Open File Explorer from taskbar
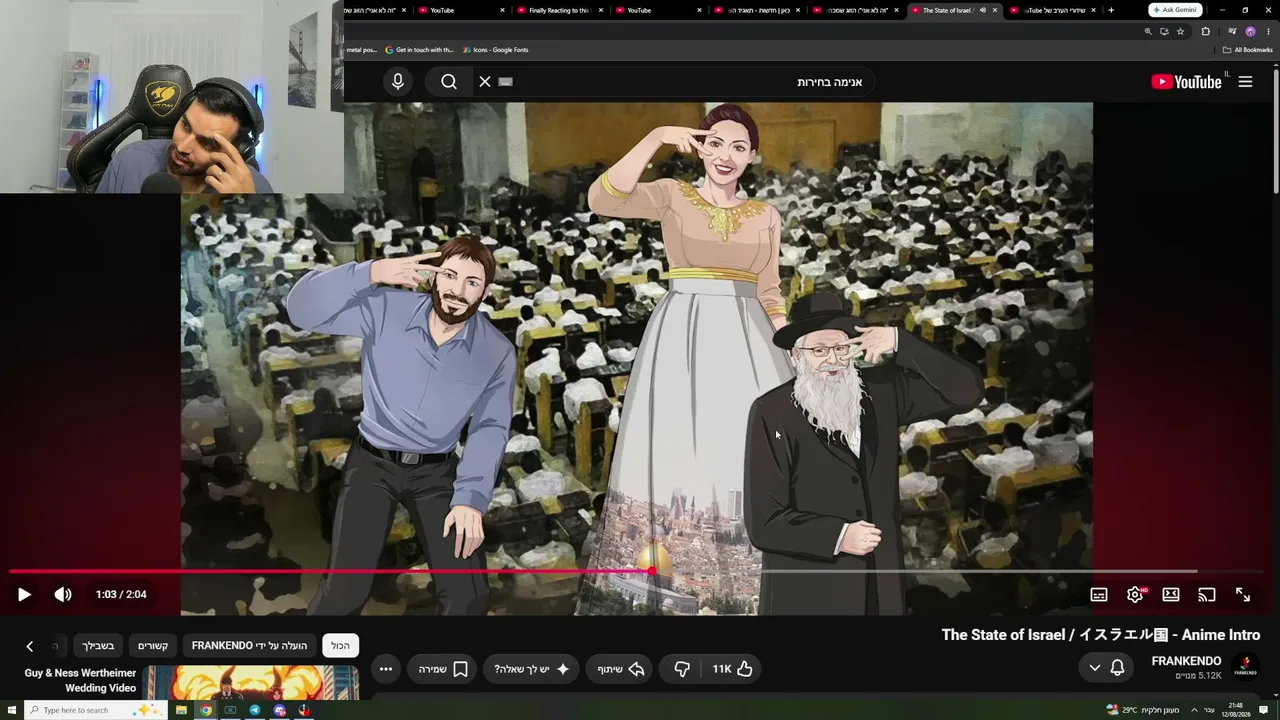Screen dimensions: 1280x720 (x=181, y=710)
